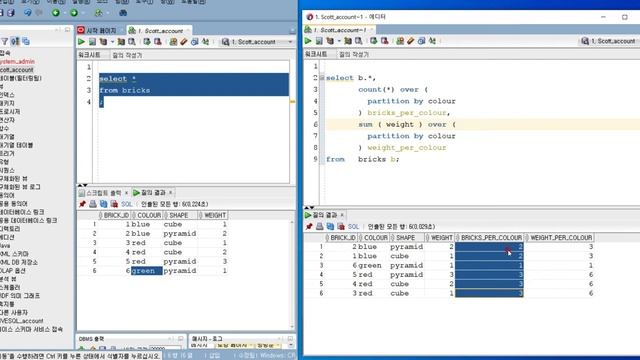Click binoculars find icon in main toolbar

[x=123, y=13]
